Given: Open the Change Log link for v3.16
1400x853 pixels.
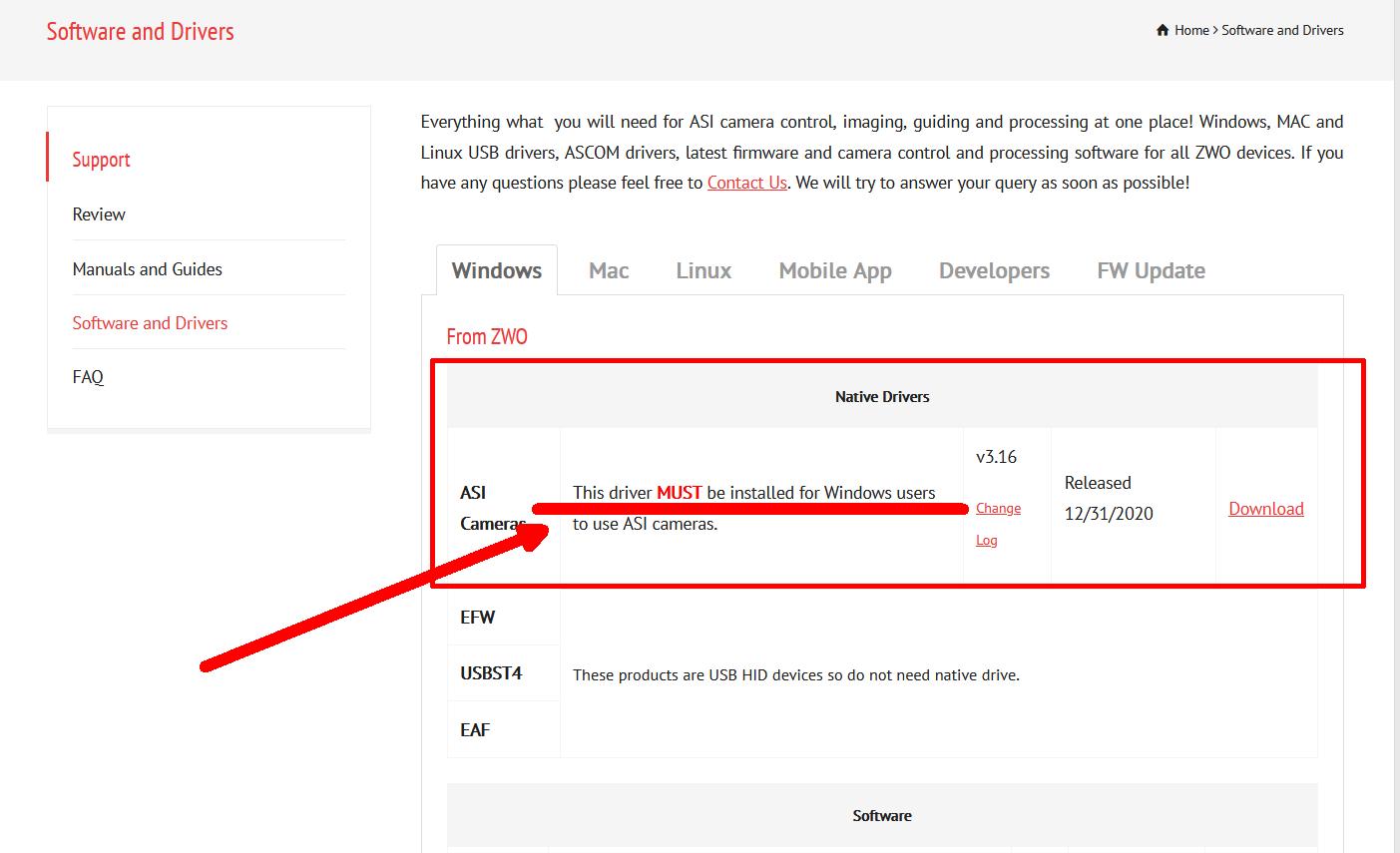Looking at the screenshot, I should [x=998, y=524].
